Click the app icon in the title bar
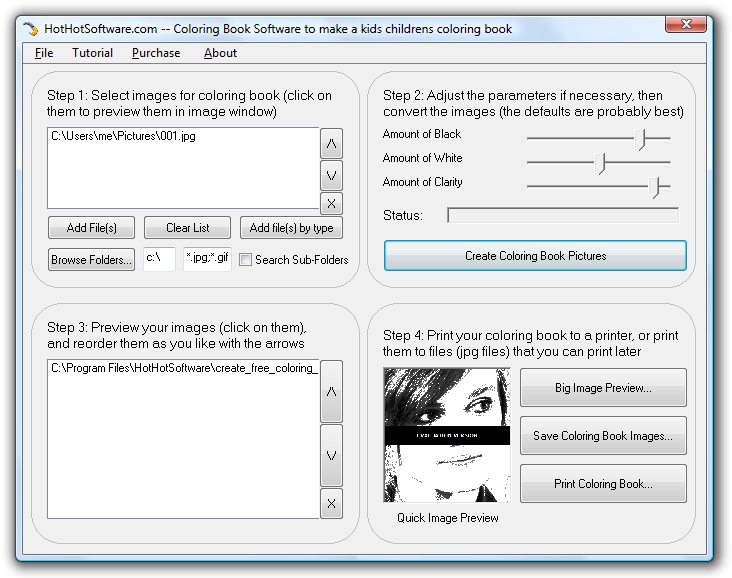The height and width of the screenshot is (578, 732). 31,29
